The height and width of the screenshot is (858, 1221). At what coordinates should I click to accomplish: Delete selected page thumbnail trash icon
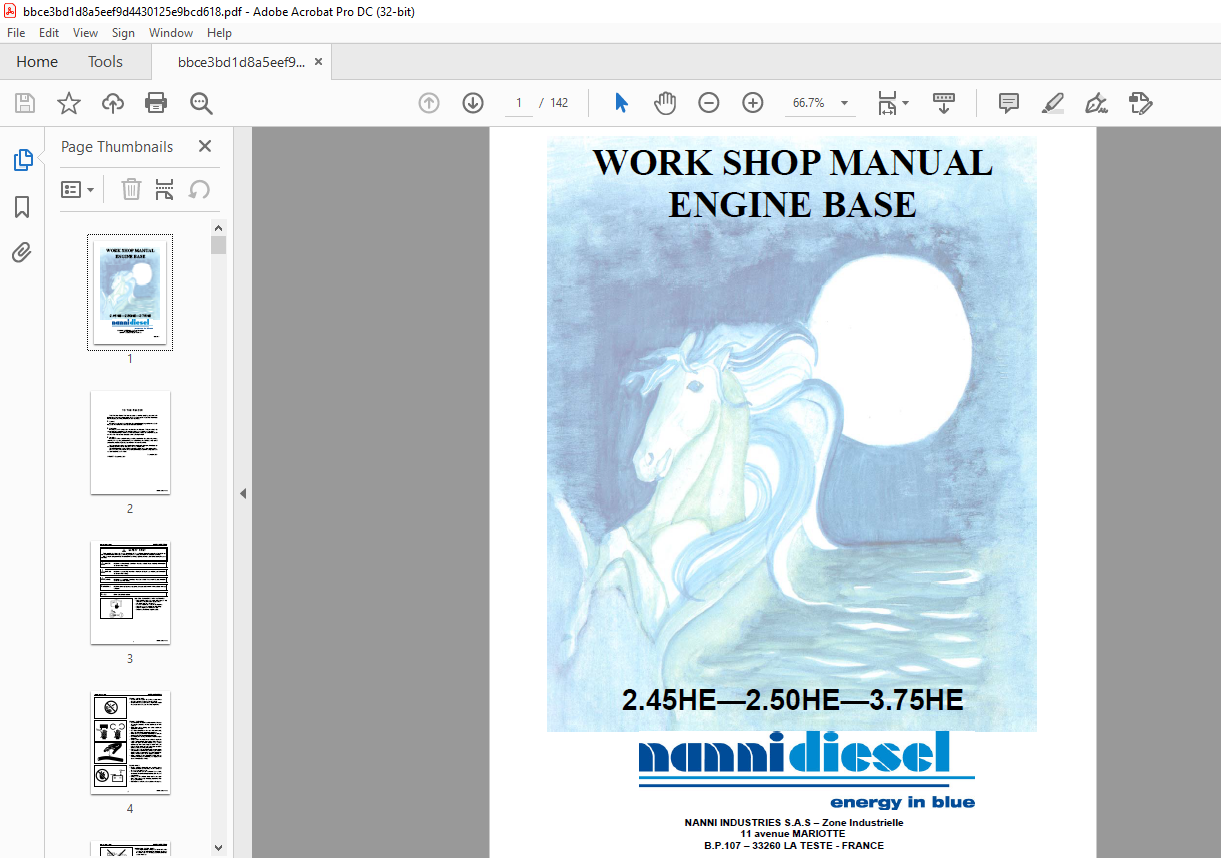click(x=131, y=189)
